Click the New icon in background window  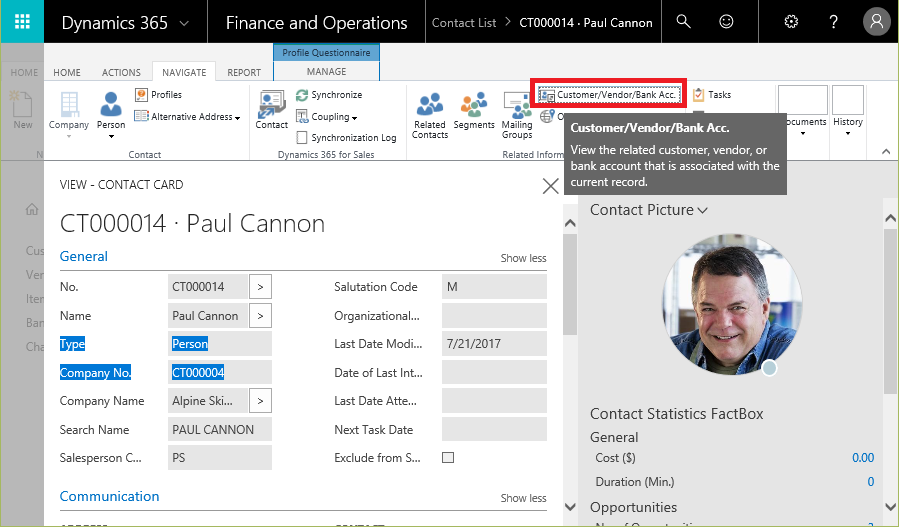(x=22, y=110)
